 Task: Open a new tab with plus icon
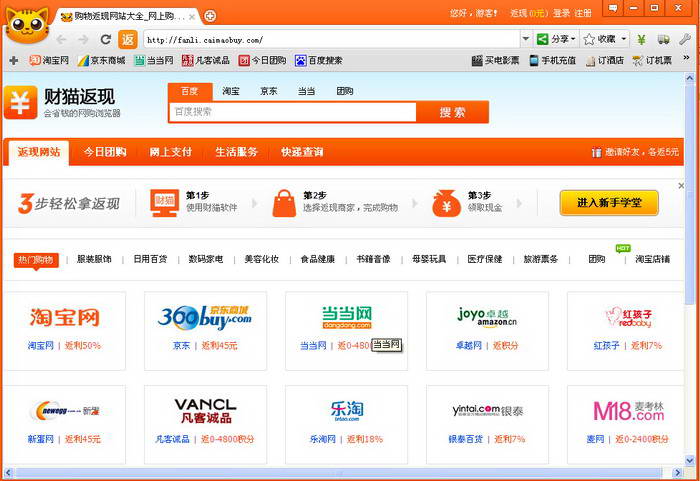pyautogui.click(x=210, y=16)
